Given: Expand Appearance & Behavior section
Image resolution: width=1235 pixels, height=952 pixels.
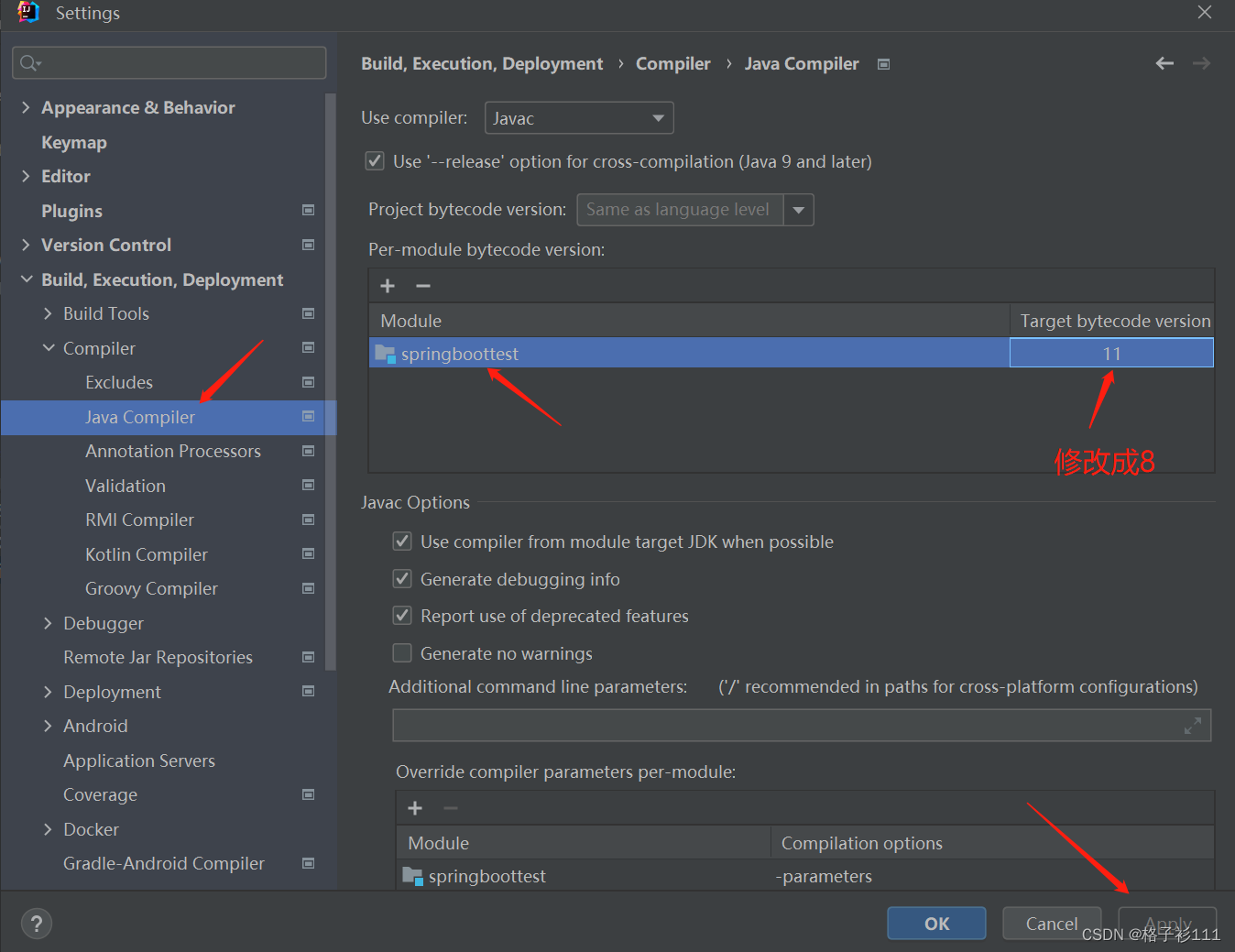Looking at the screenshot, I should tap(26, 107).
